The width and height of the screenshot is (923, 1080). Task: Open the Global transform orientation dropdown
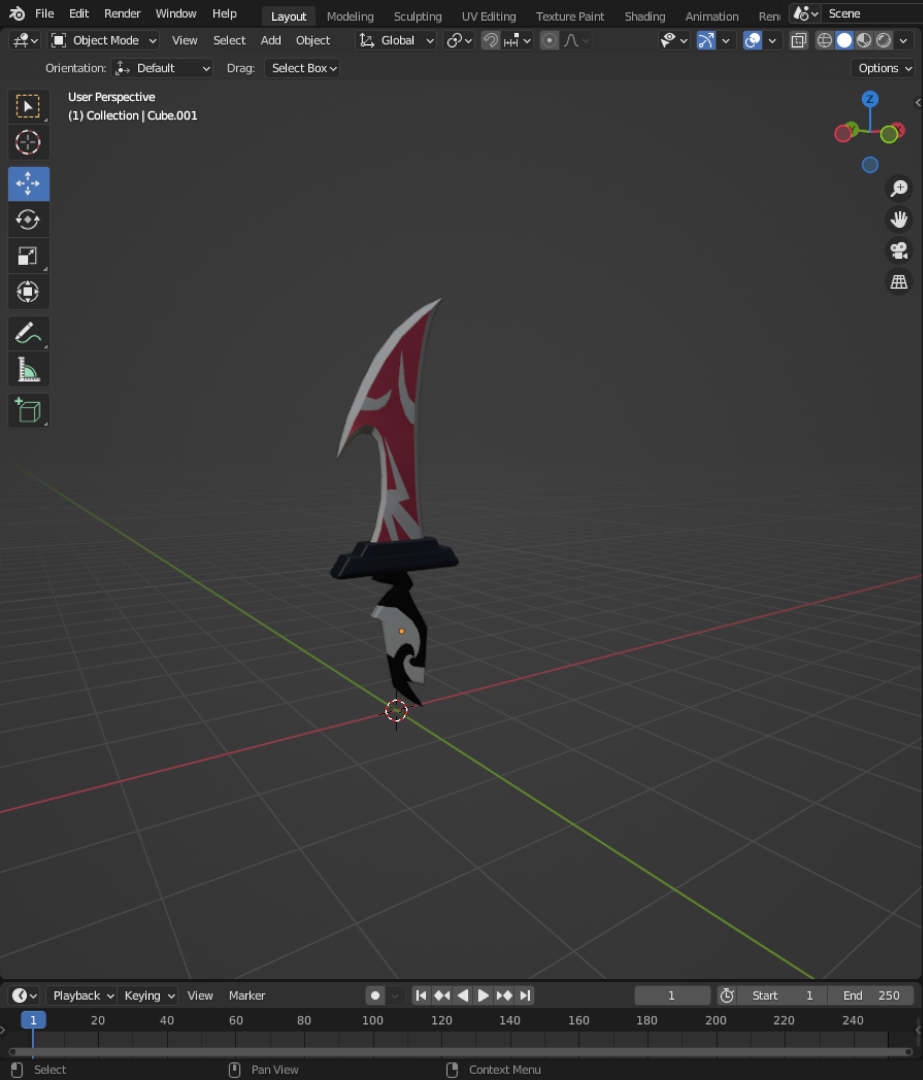click(x=397, y=41)
